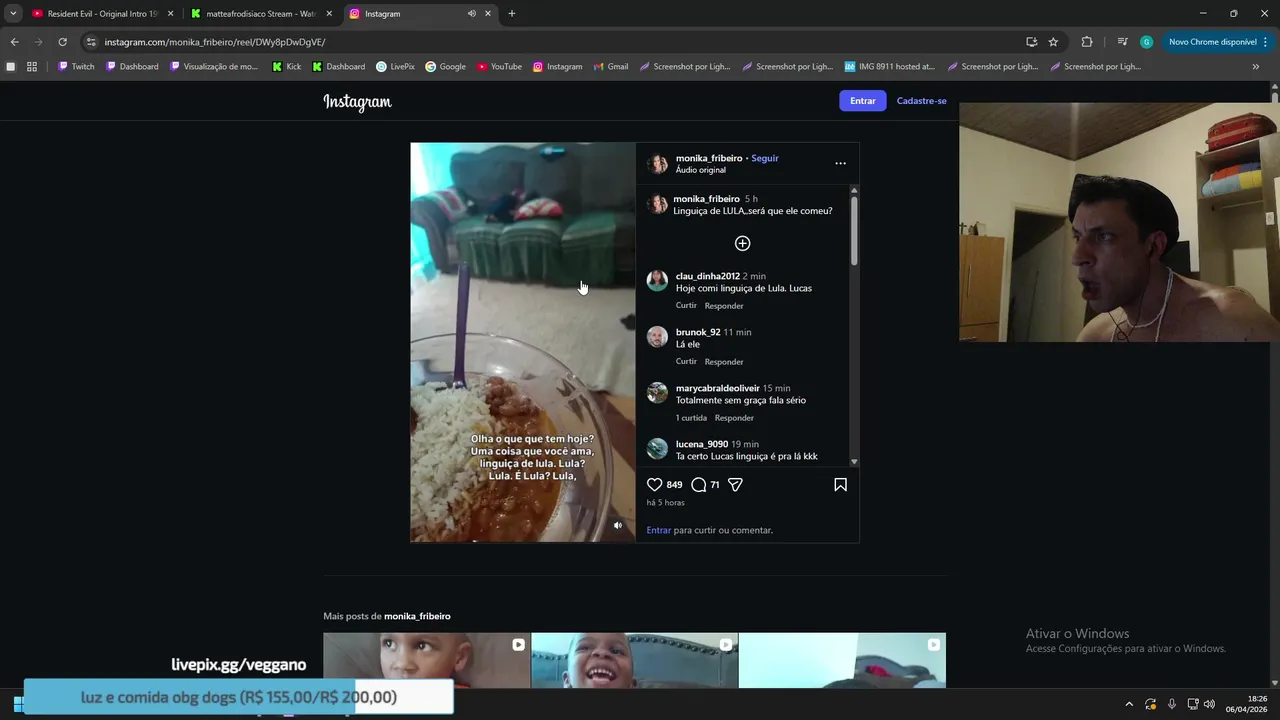Viewport: 1280px width, 720px height.
Task: Open the network tray icon
Action: pyautogui.click(x=1192, y=704)
